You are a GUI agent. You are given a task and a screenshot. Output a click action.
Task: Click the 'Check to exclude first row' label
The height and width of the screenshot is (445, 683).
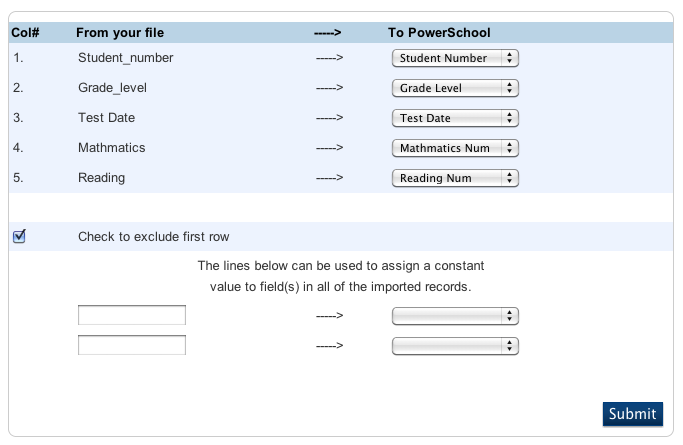(153, 237)
